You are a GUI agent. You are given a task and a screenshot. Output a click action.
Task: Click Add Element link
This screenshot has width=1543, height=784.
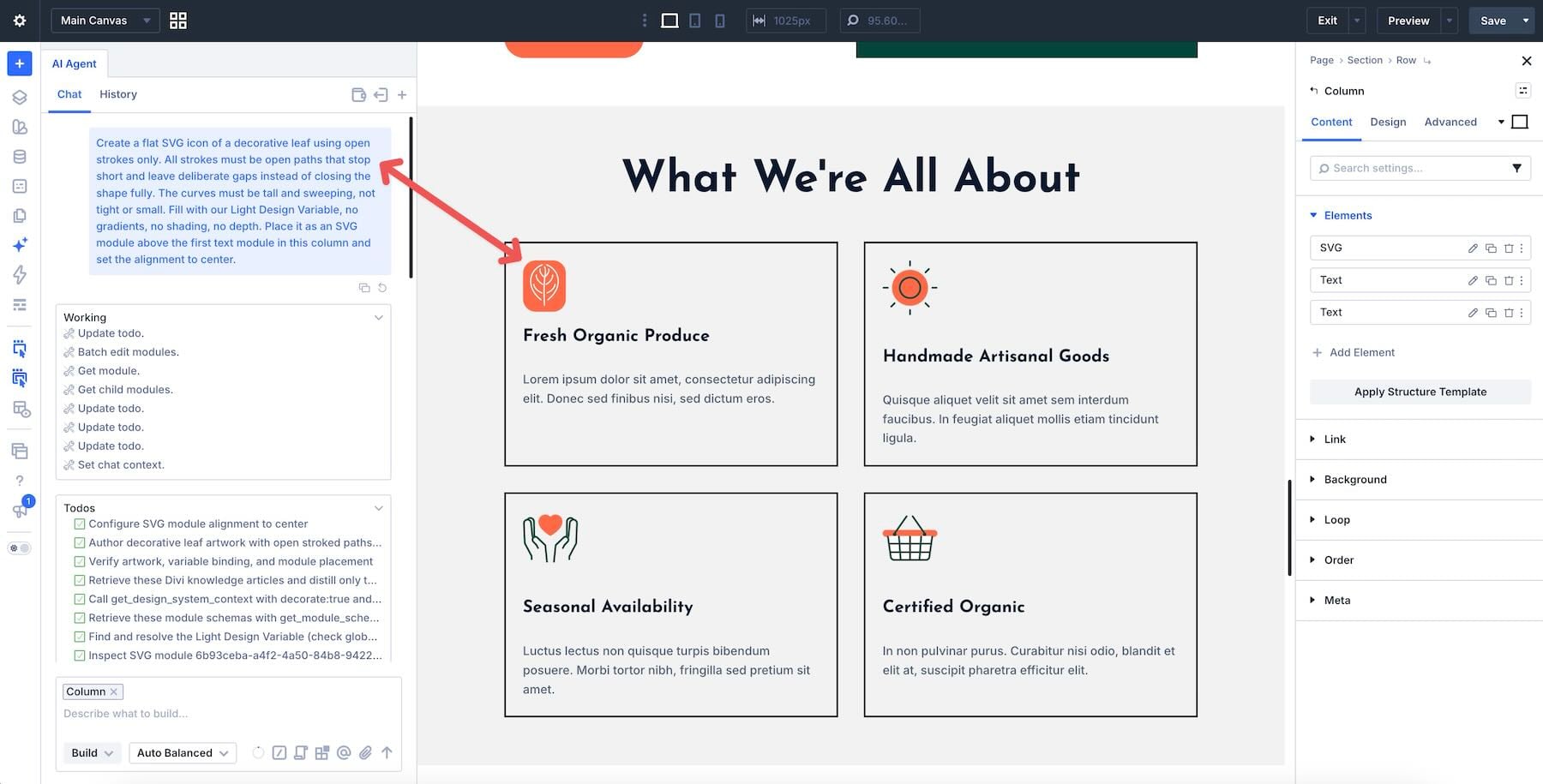(x=1354, y=352)
